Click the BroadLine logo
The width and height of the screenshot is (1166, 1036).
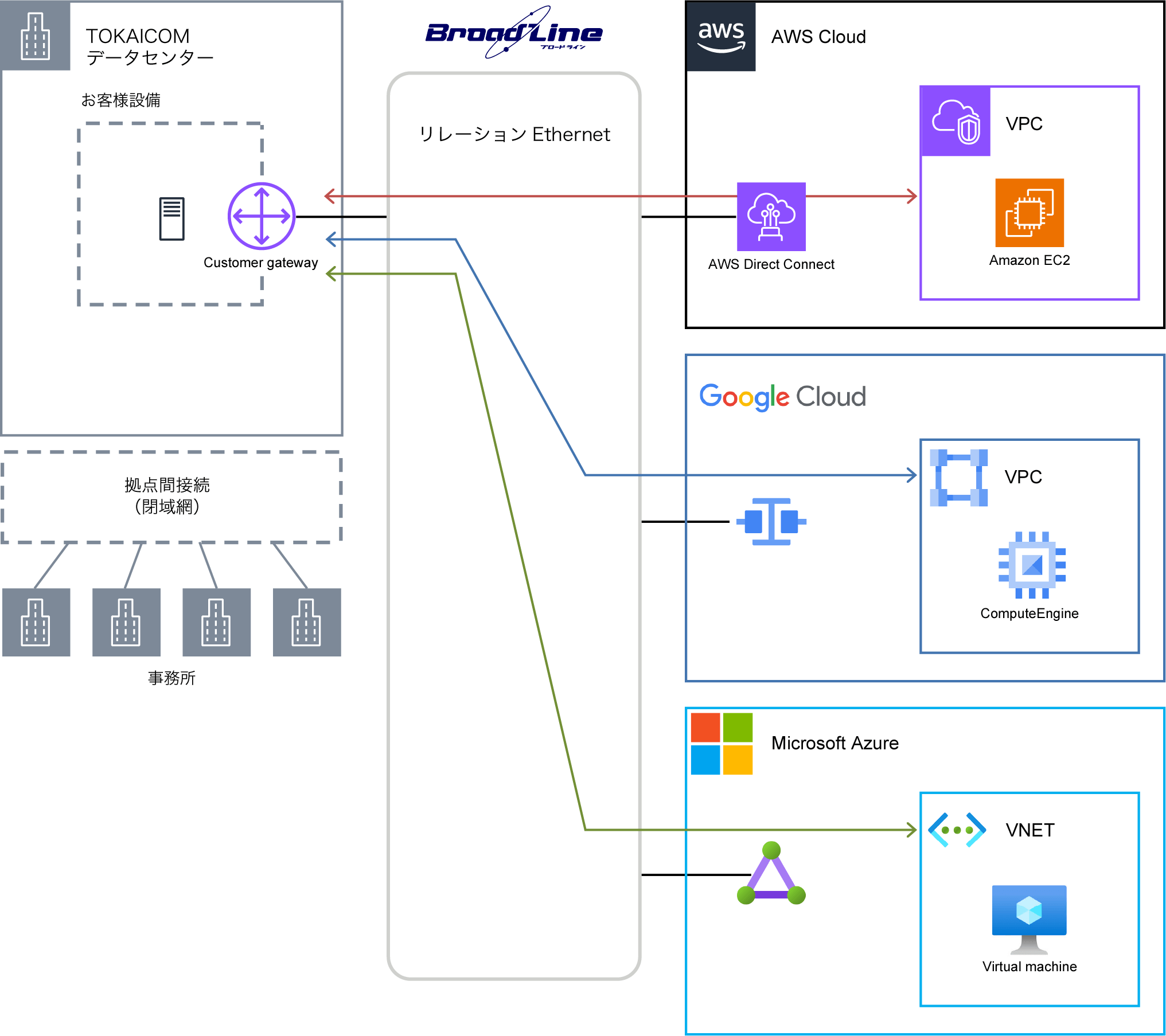pos(513,33)
